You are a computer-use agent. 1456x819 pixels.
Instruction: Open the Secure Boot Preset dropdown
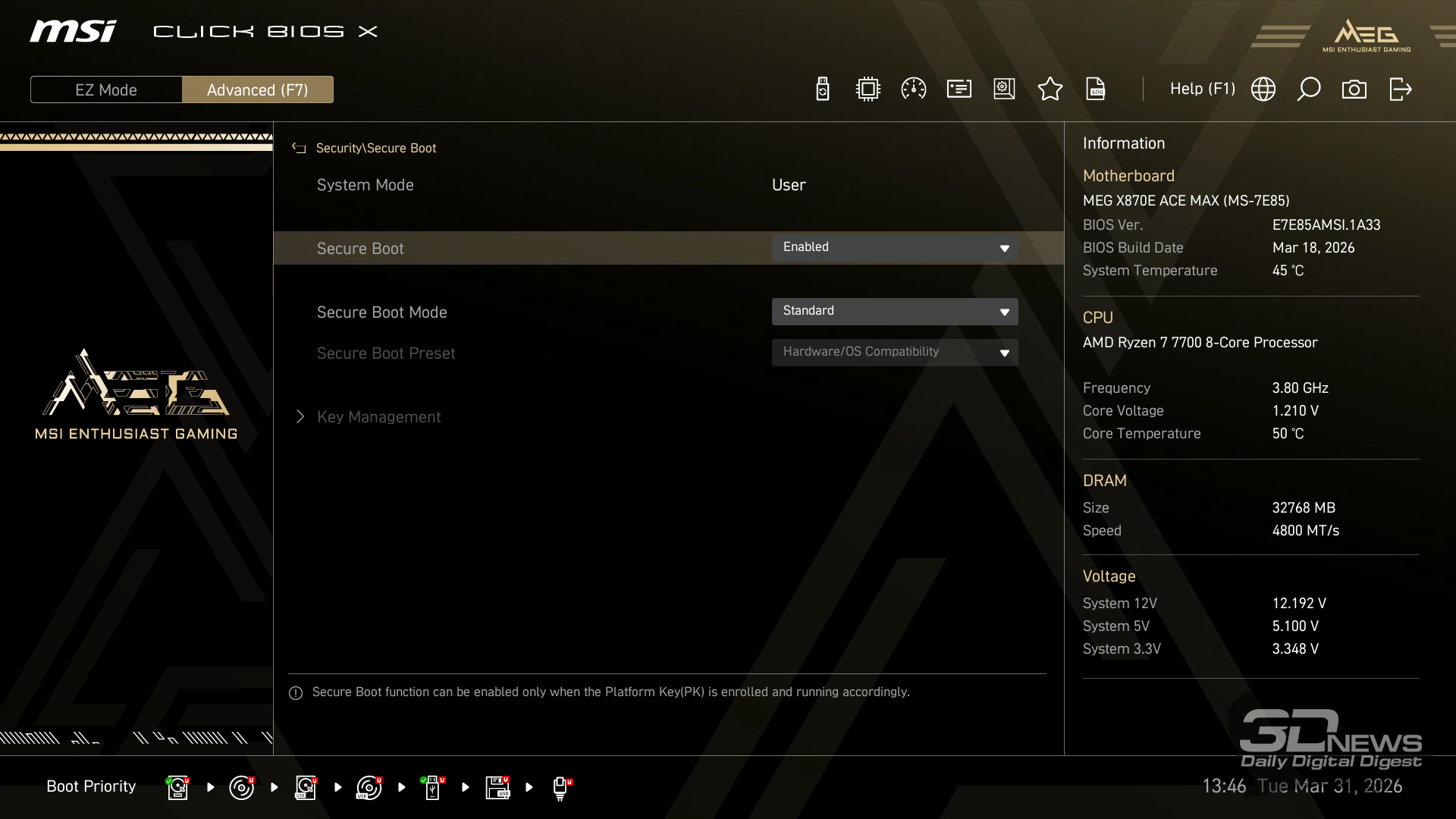[894, 353]
